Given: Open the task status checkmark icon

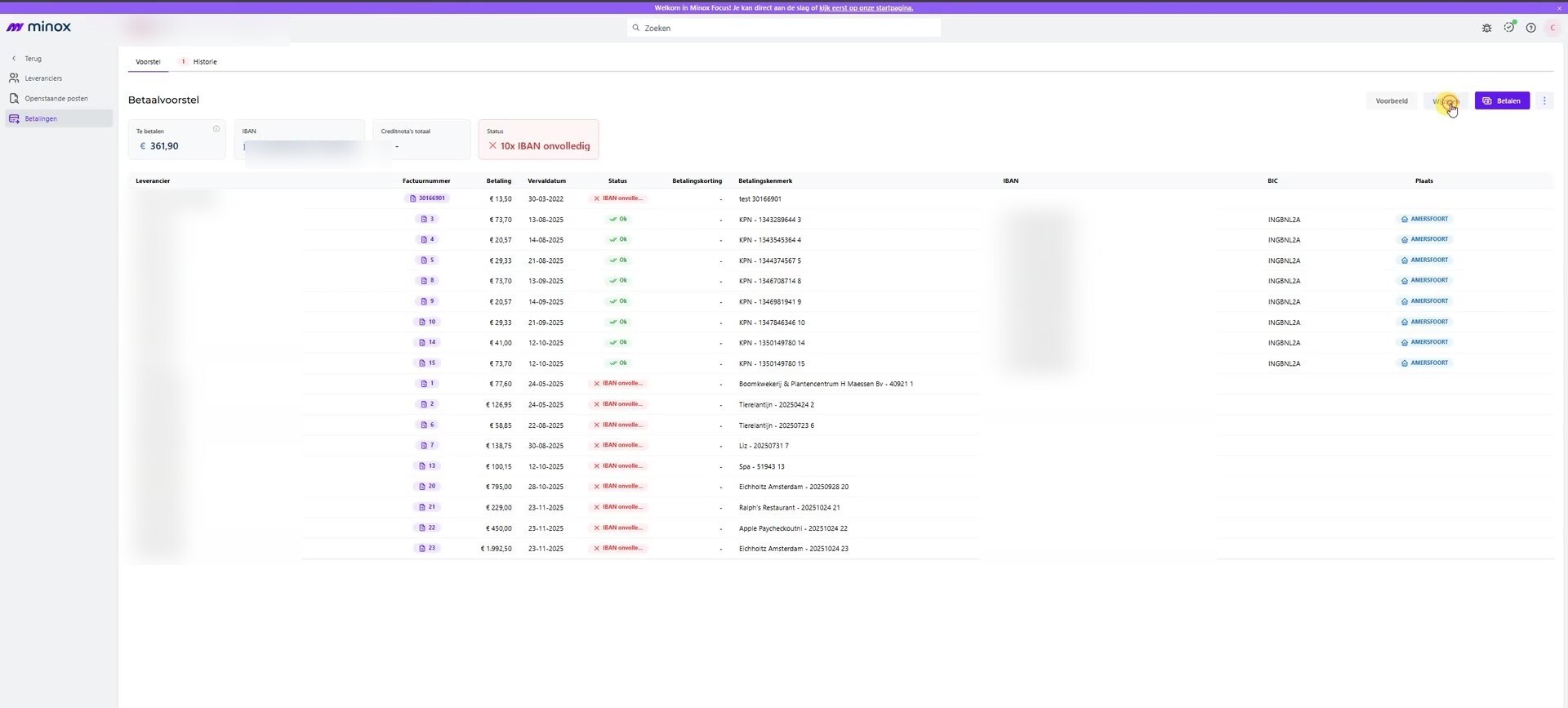Looking at the screenshot, I should pos(1508,27).
